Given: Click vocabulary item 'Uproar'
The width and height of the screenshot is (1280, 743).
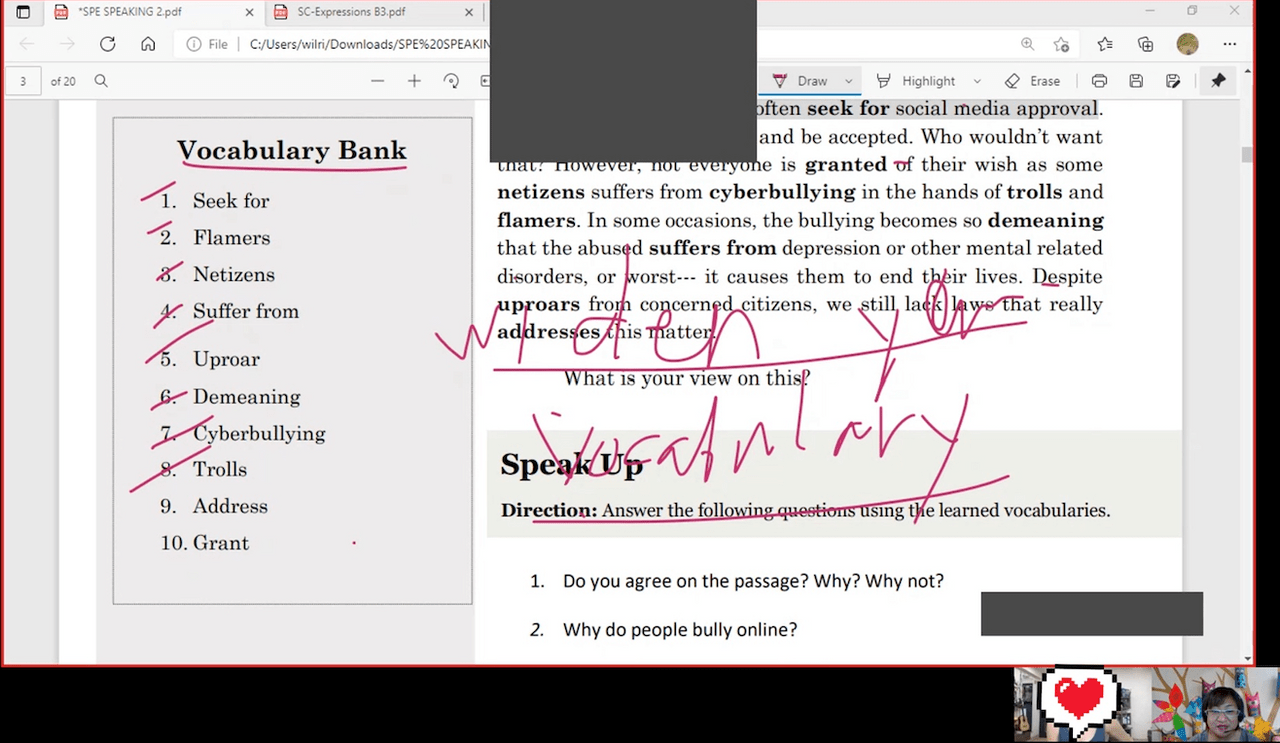Looking at the screenshot, I should tap(226, 360).
